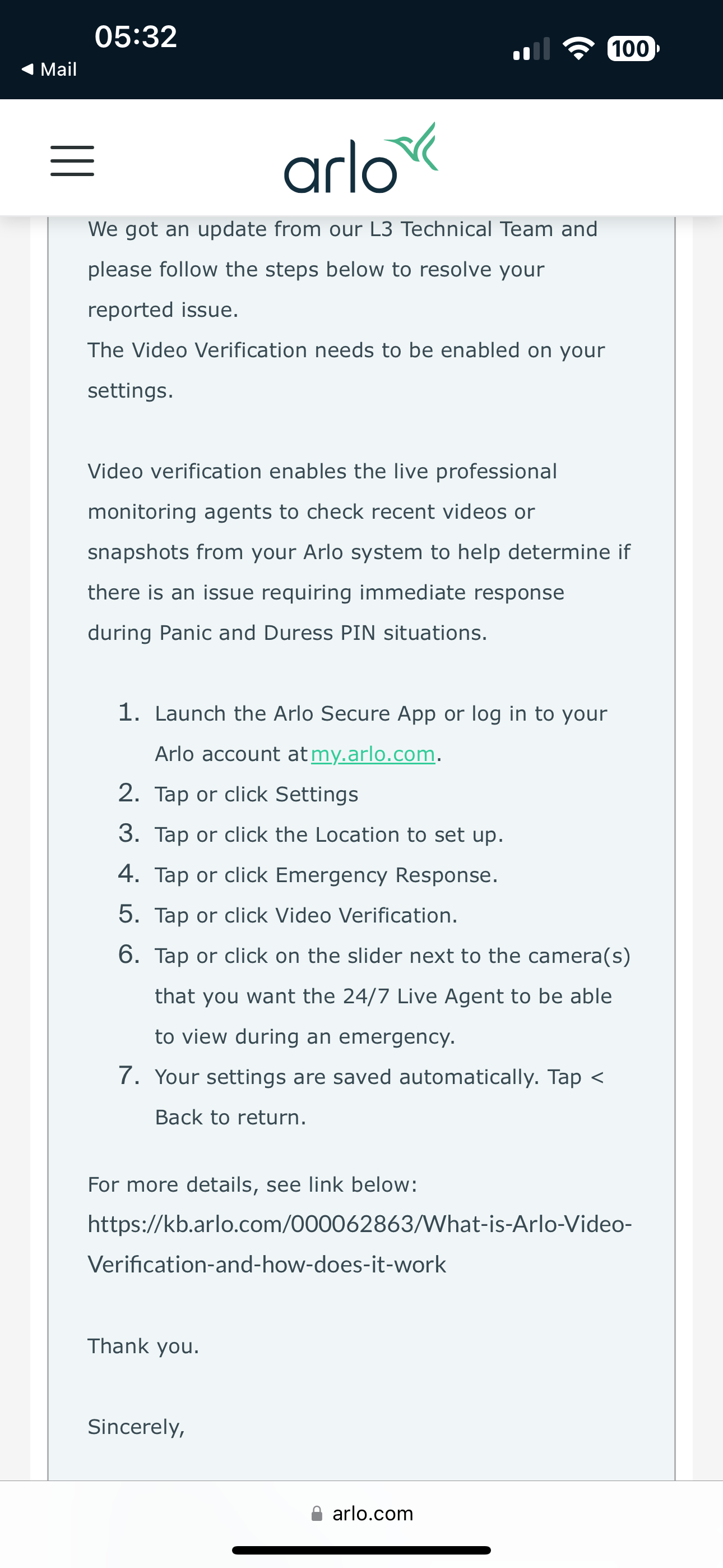723x1568 pixels.
Task: Tap step 2 Settings instruction text
Action: 256,794
